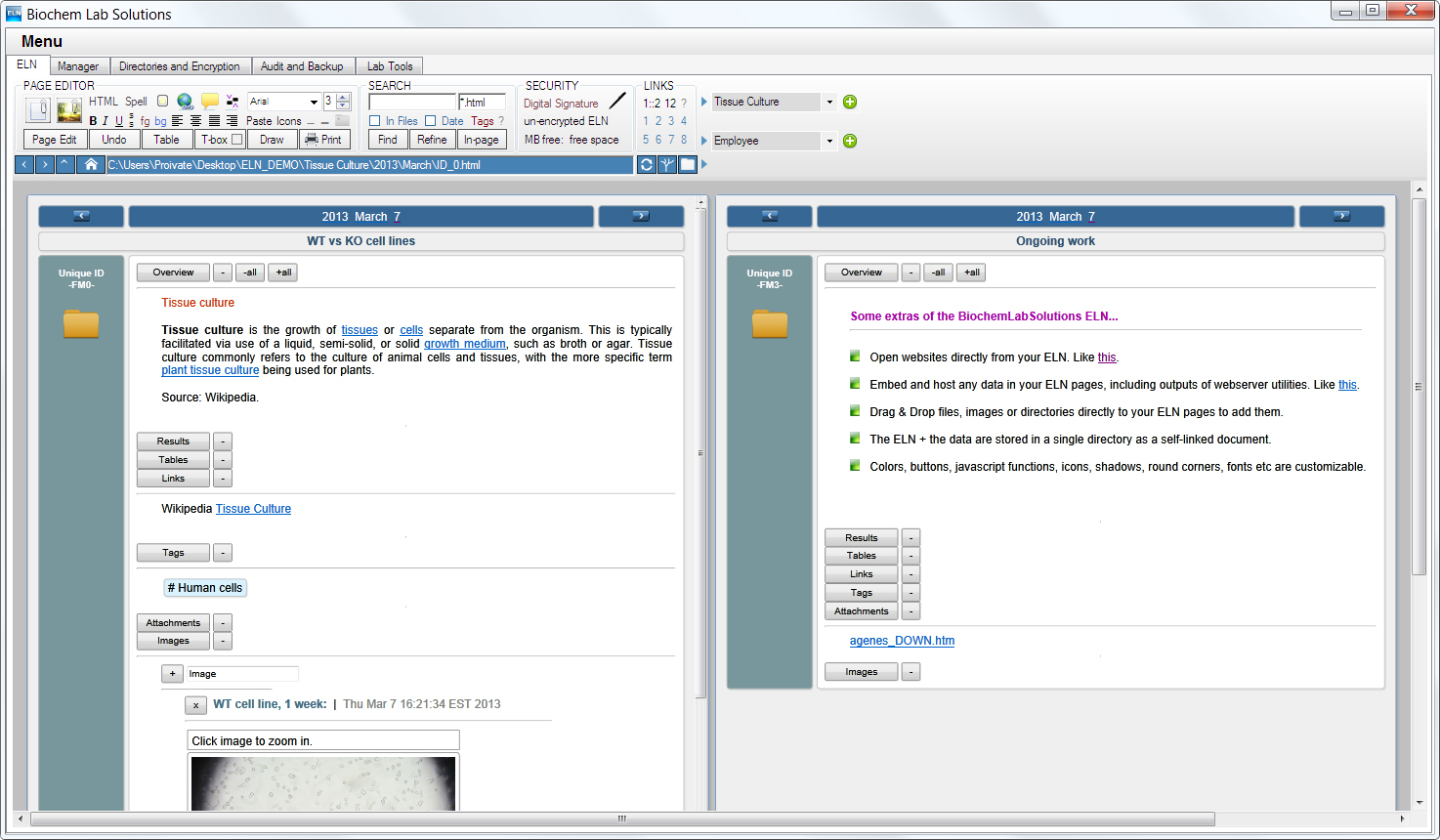Click in the search text field

tap(411, 102)
